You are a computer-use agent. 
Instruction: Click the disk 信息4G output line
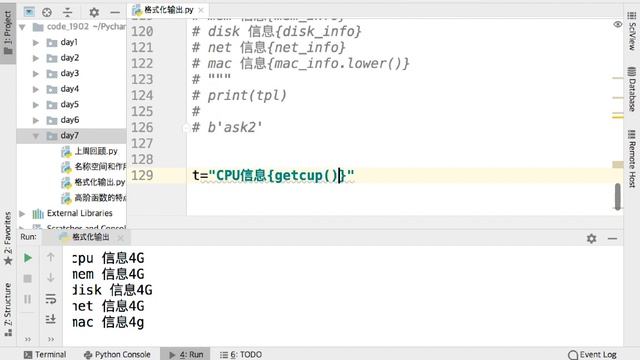pos(113,290)
